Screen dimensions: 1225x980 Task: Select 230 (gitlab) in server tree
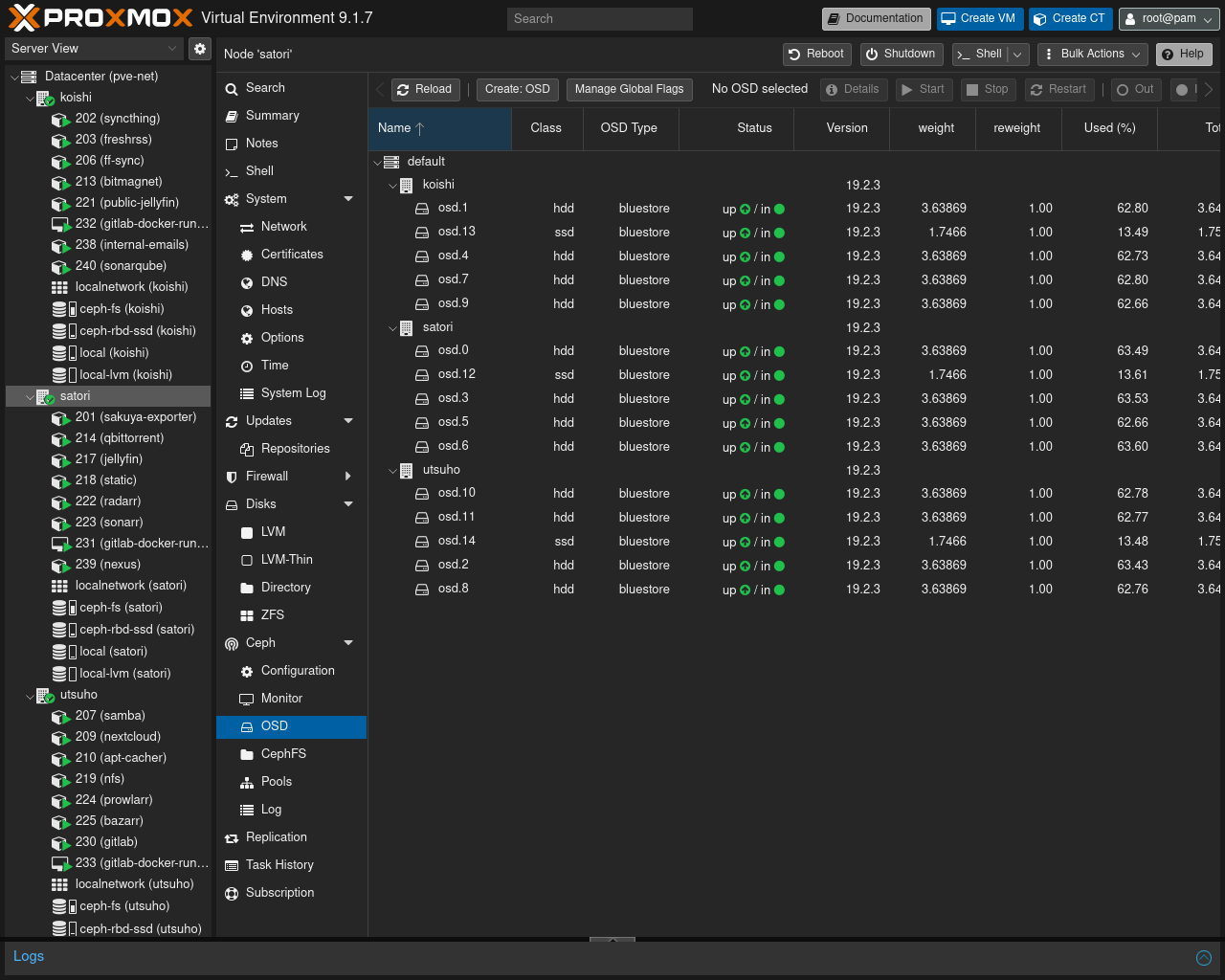click(x=106, y=842)
